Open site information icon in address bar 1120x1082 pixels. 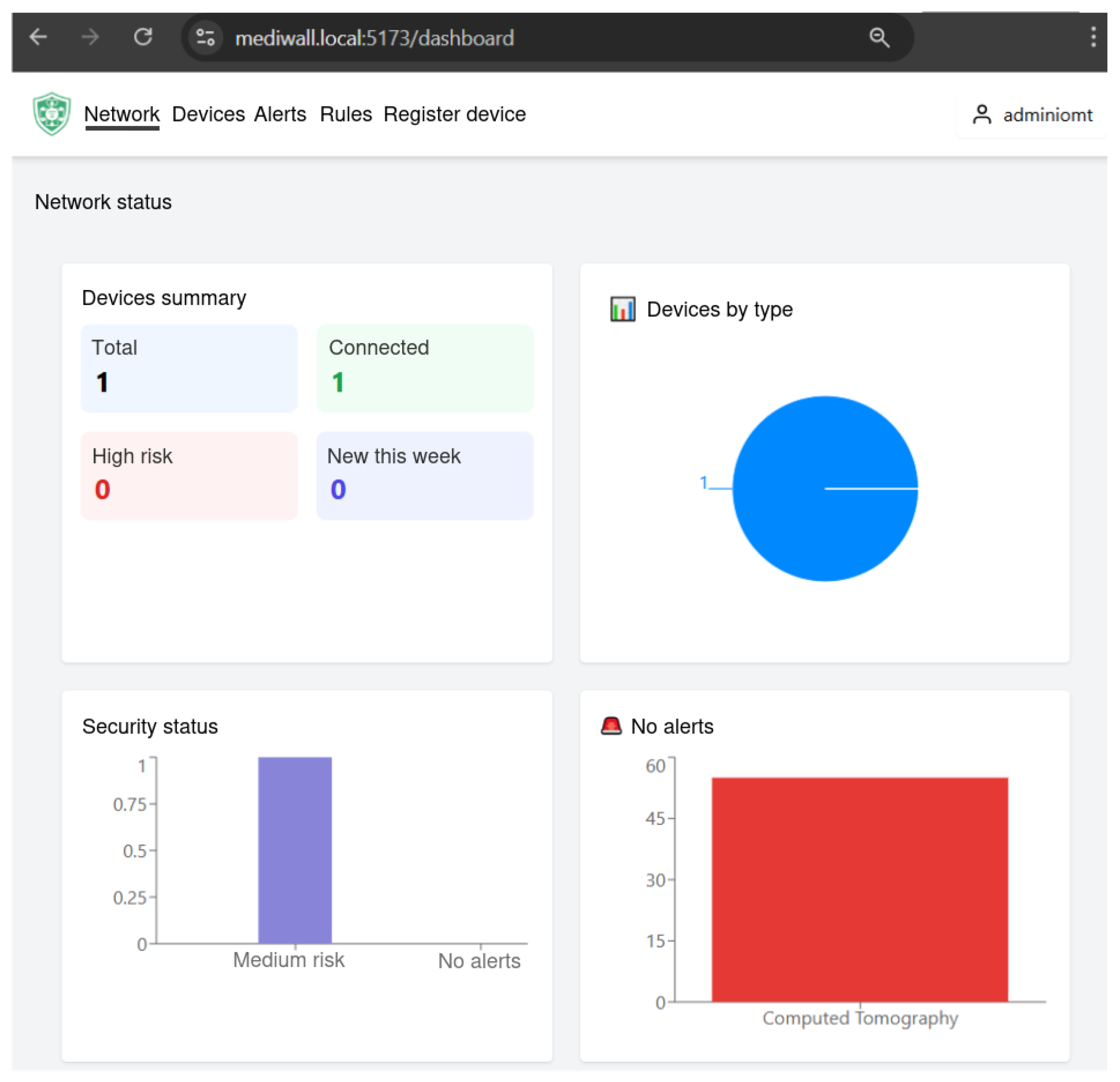[205, 38]
